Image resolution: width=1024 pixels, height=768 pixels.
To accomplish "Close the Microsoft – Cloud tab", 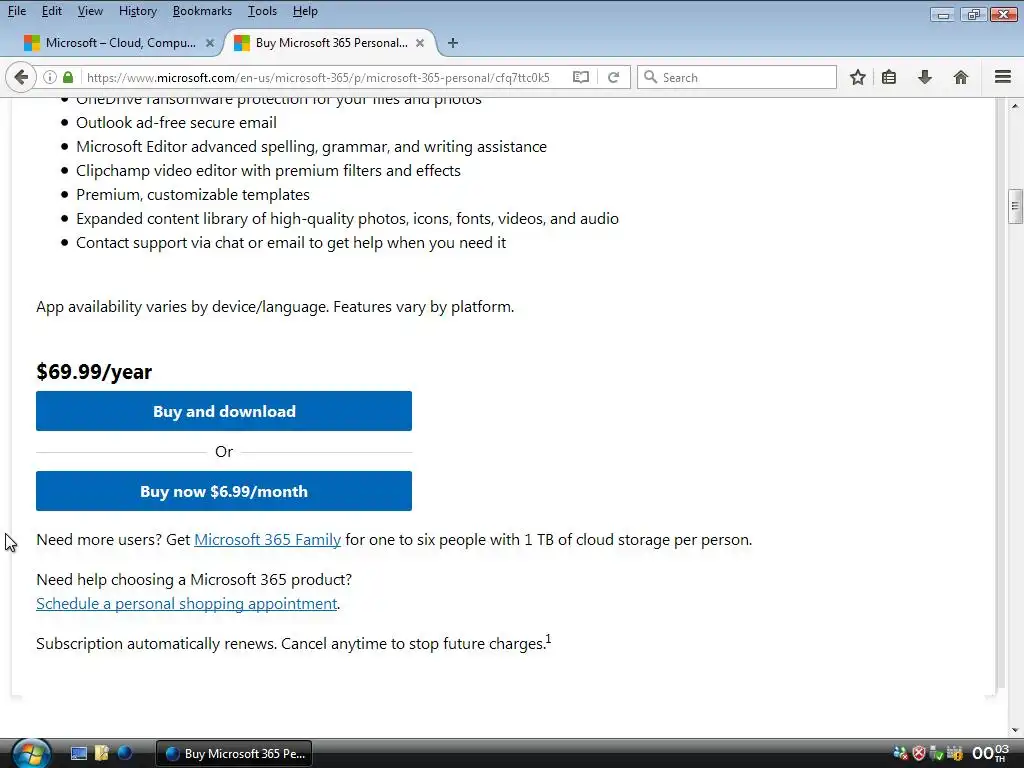I will click(x=210, y=43).
